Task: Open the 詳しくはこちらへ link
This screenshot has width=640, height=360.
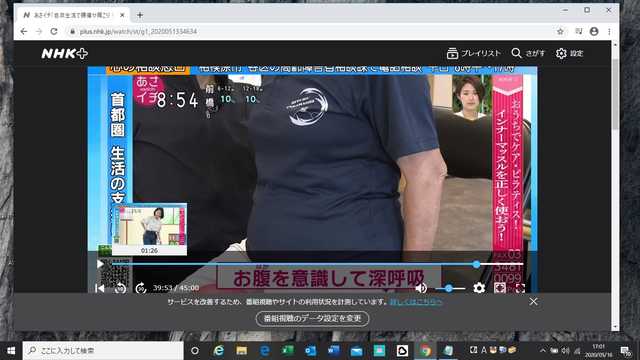Action: click(x=416, y=302)
